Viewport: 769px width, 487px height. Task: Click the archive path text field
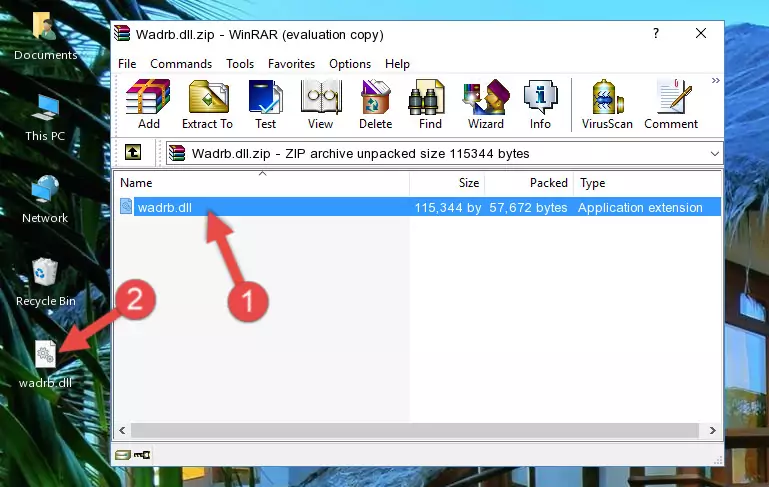tap(436, 154)
